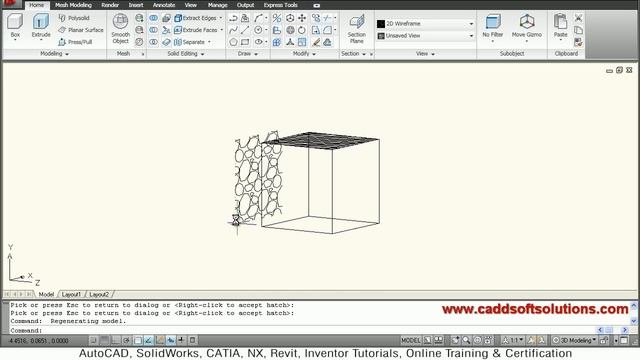The height and width of the screenshot is (360, 640).
Task: Toggle Dynamic UCS in status bar
Action: click(x=160, y=340)
